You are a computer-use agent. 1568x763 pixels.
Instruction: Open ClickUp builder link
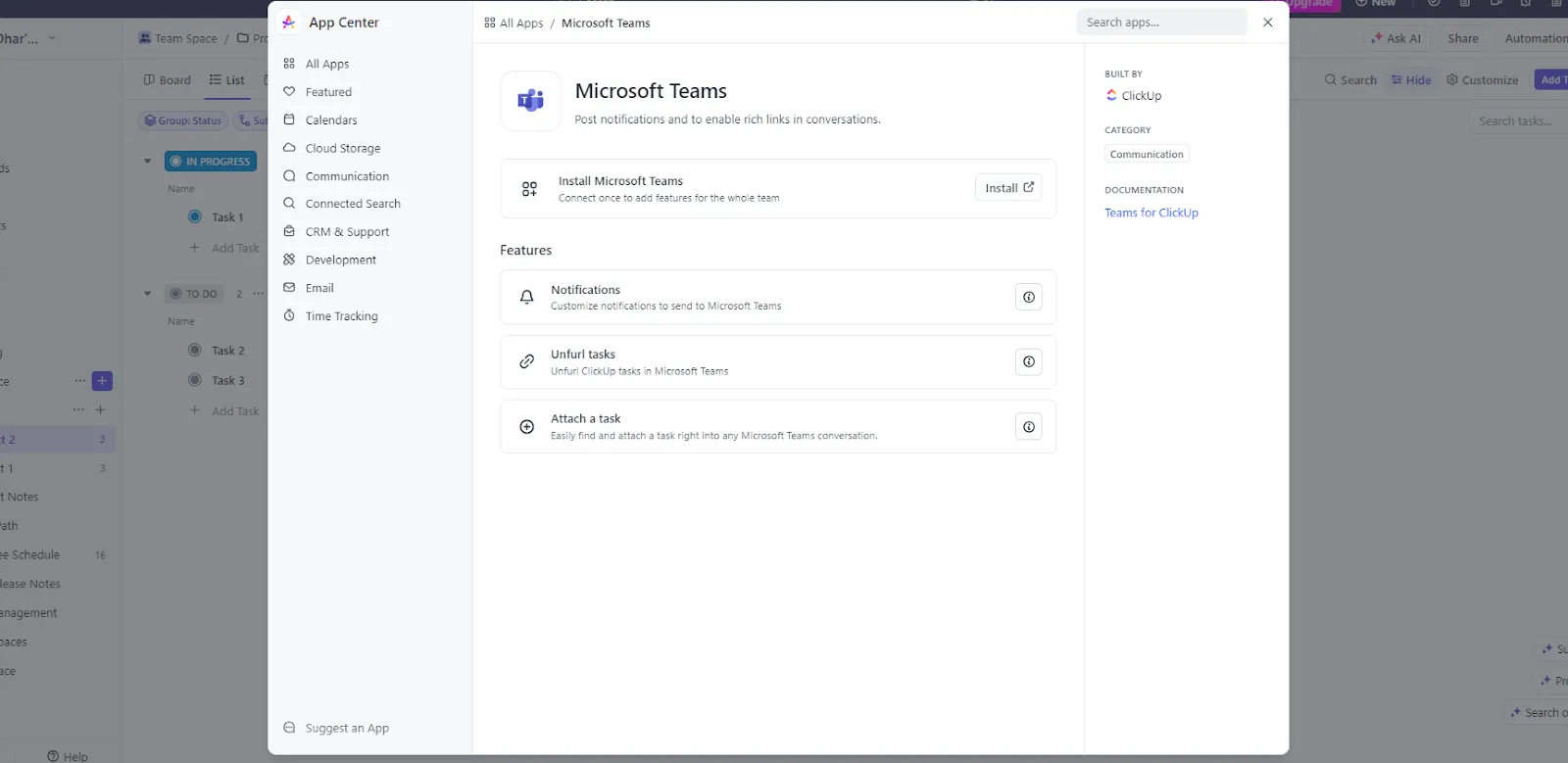tap(1134, 96)
